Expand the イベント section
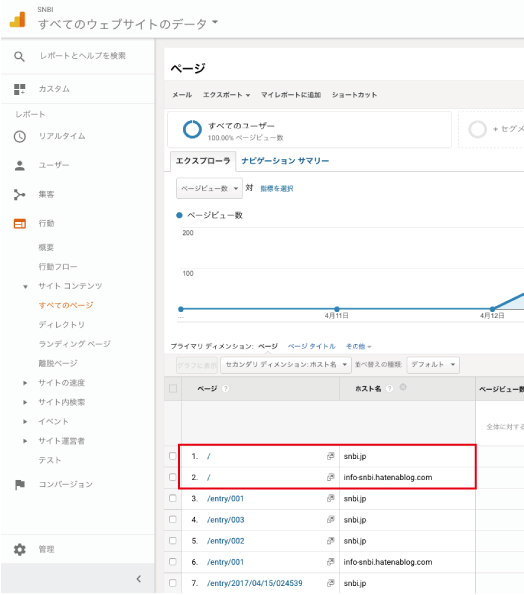Viewport: 524px width, 595px height. (25, 422)
